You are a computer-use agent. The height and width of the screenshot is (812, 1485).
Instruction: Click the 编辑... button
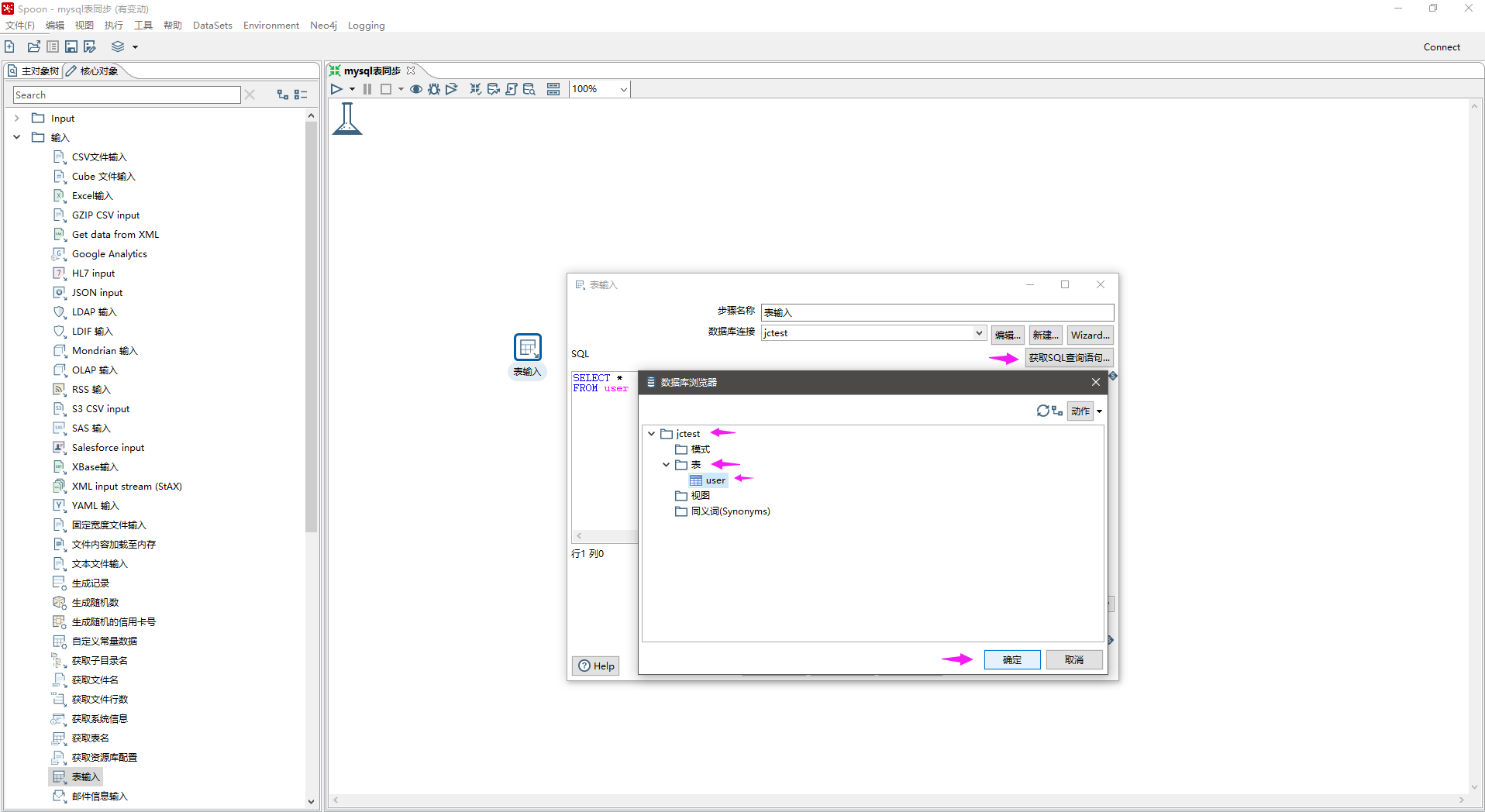coord(1008,335)
